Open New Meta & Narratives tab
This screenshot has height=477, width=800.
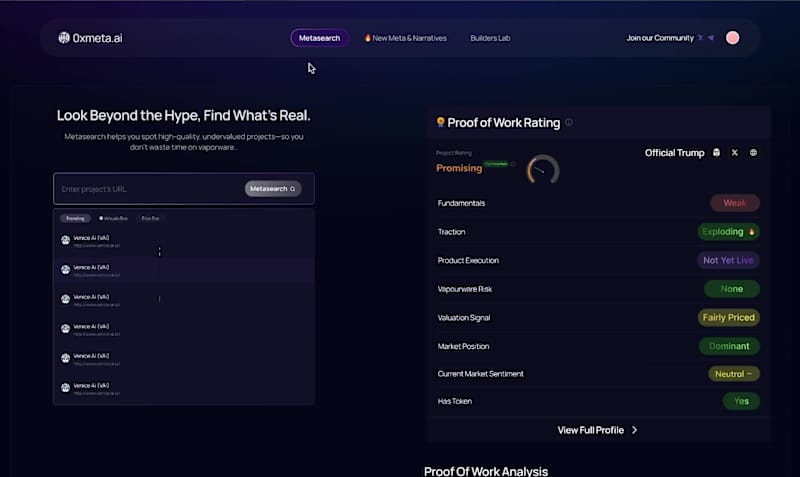406,38
